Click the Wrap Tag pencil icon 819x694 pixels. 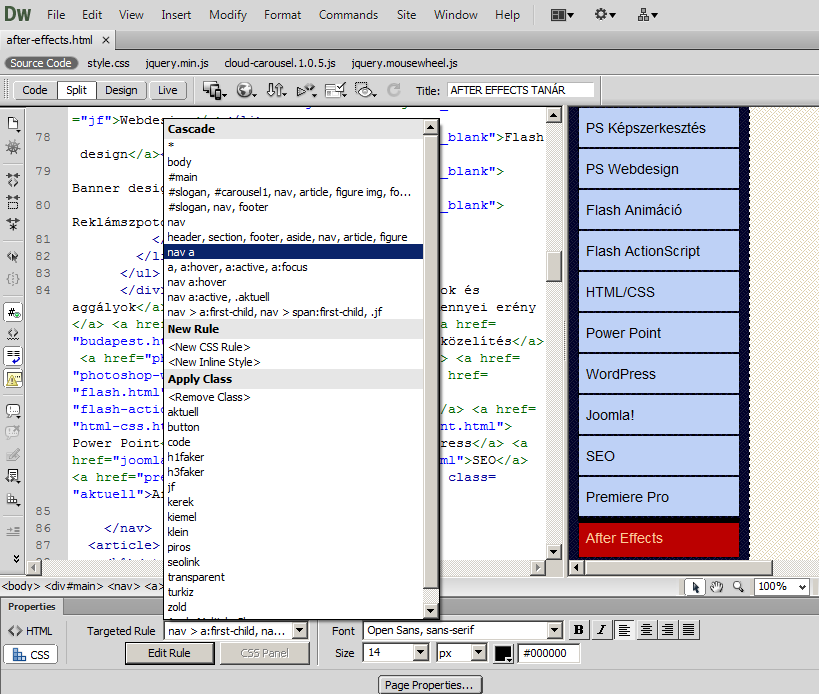click(13, 455)
